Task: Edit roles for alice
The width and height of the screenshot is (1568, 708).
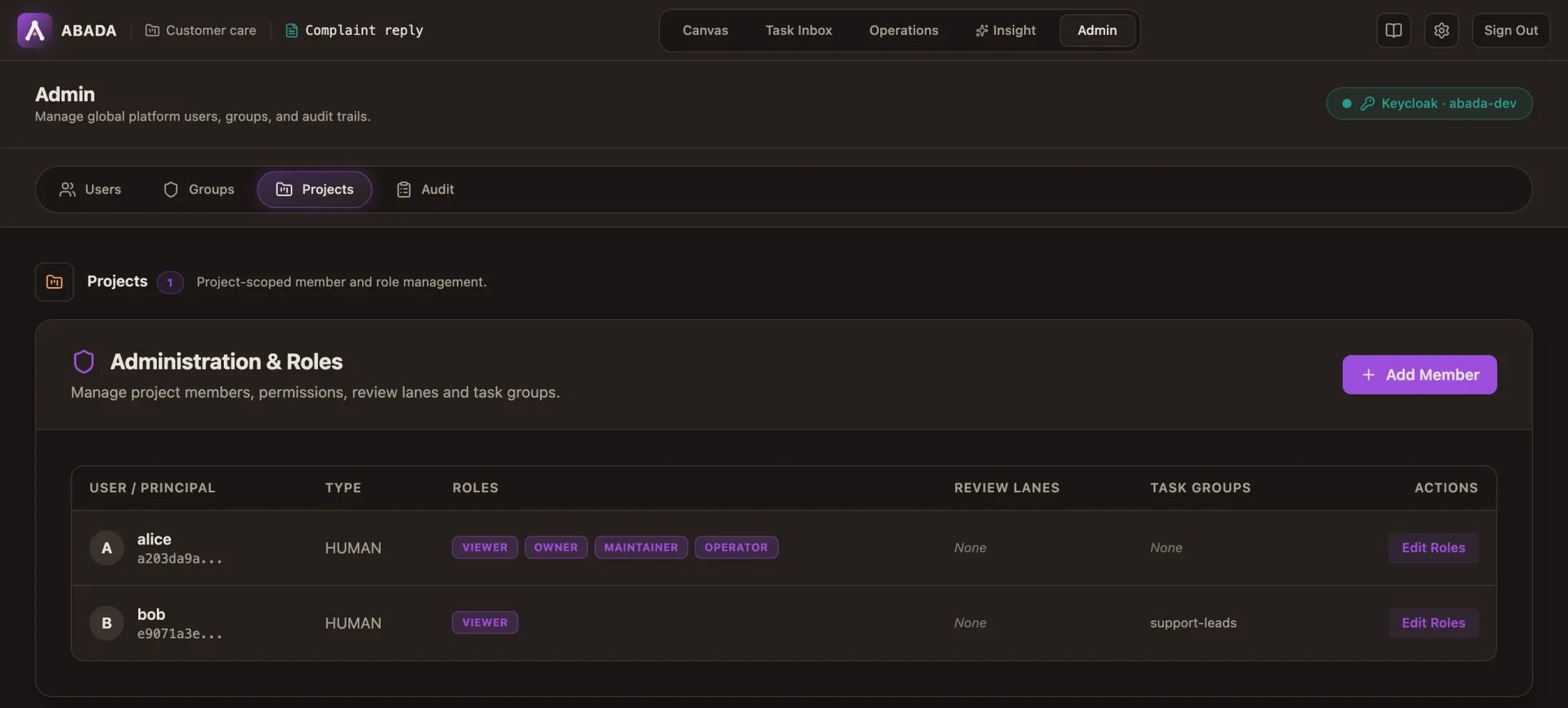Action: pyautogui.click(x=1433, y=548)
